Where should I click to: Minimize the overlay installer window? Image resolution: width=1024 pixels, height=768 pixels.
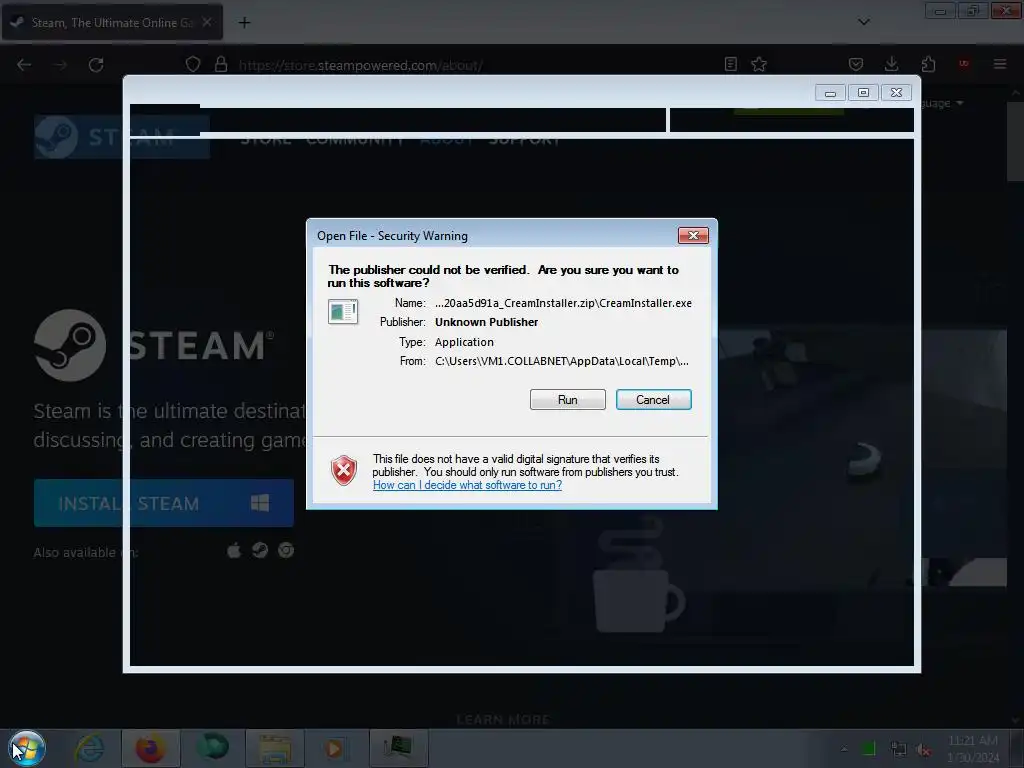pos(830,93)
